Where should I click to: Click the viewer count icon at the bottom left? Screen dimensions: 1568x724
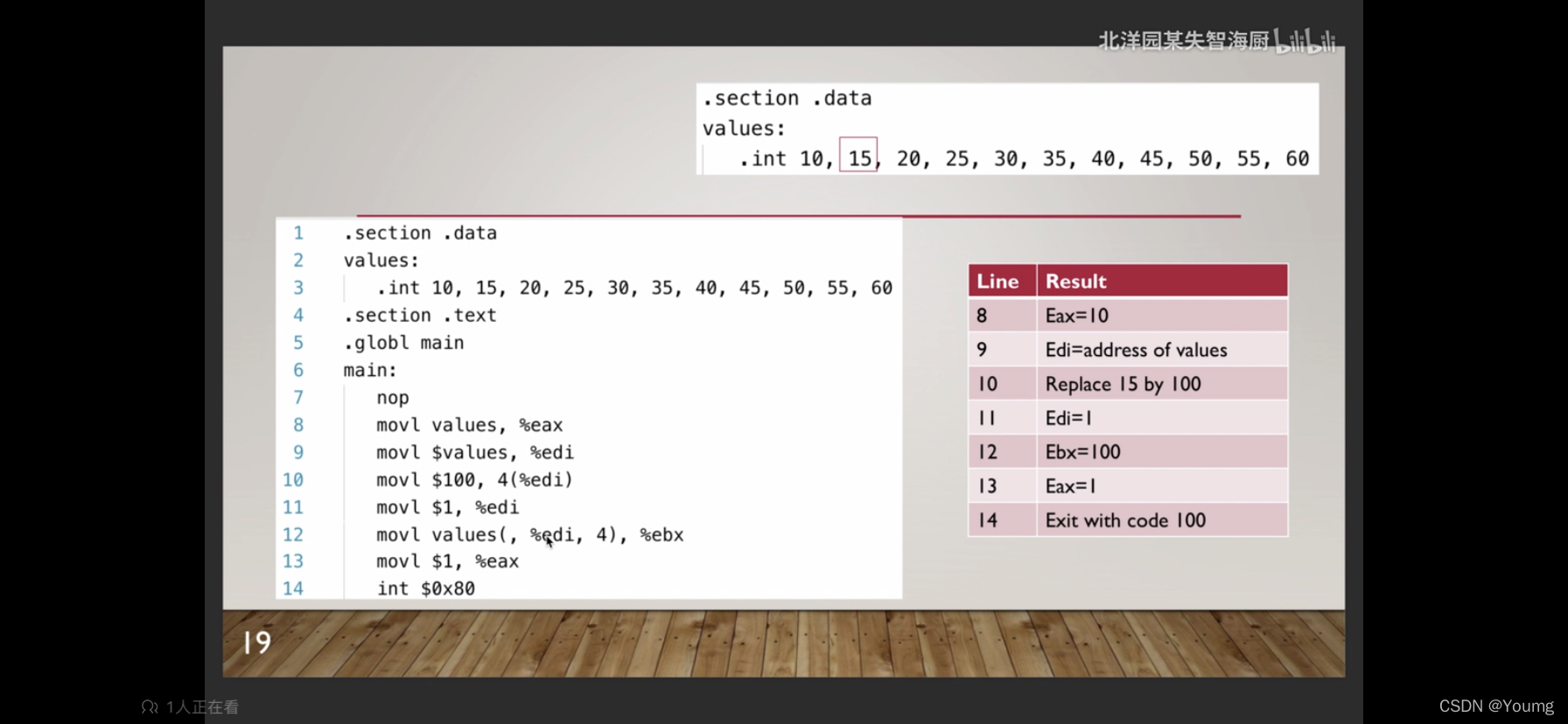point(150,707)
